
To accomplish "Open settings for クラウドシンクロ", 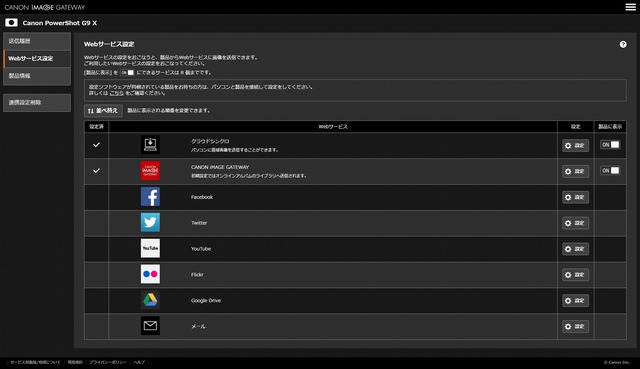I will tap(576, 145).
